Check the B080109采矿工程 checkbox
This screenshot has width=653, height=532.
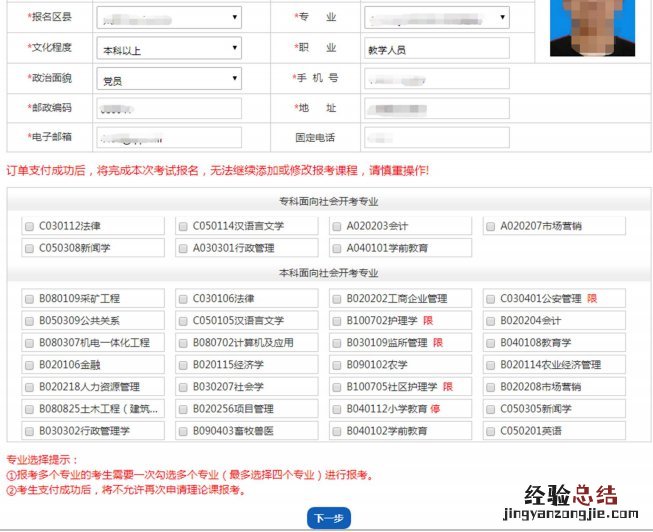(x=29, y=299)
